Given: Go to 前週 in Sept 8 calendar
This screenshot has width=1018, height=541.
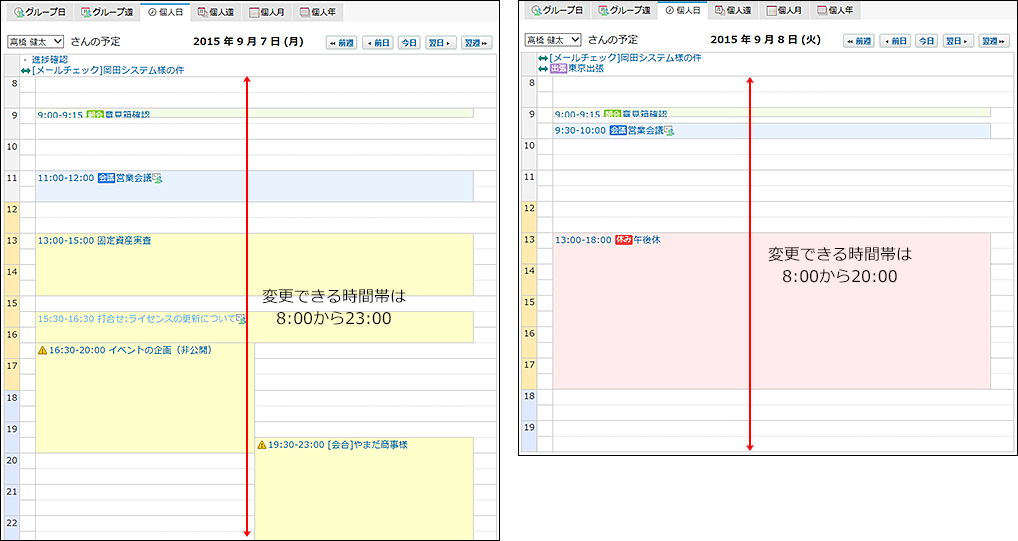Looking at the screenshot, I should pyautogui.click(x=859, y=41).
